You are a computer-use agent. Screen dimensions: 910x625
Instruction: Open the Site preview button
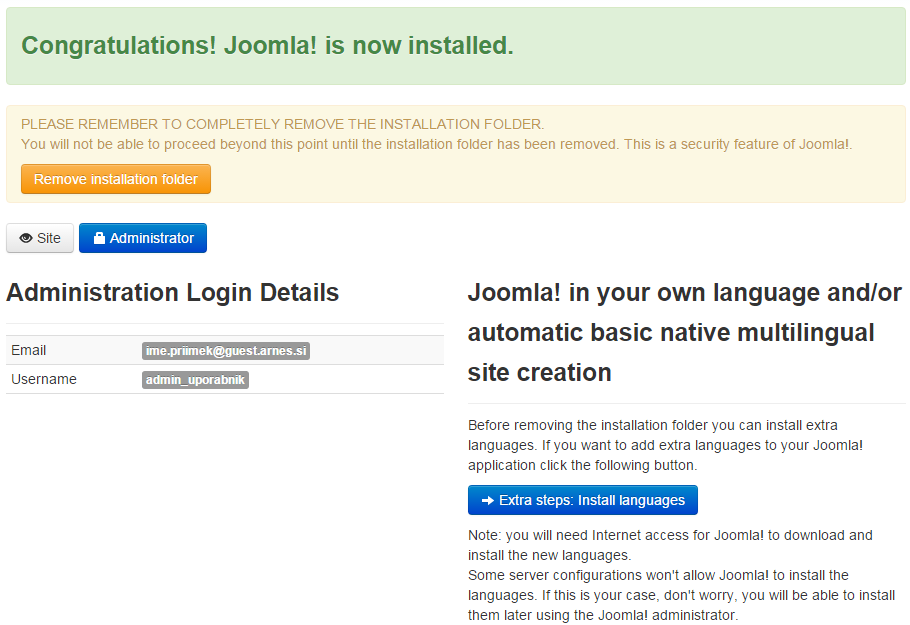tap(40, 239)
